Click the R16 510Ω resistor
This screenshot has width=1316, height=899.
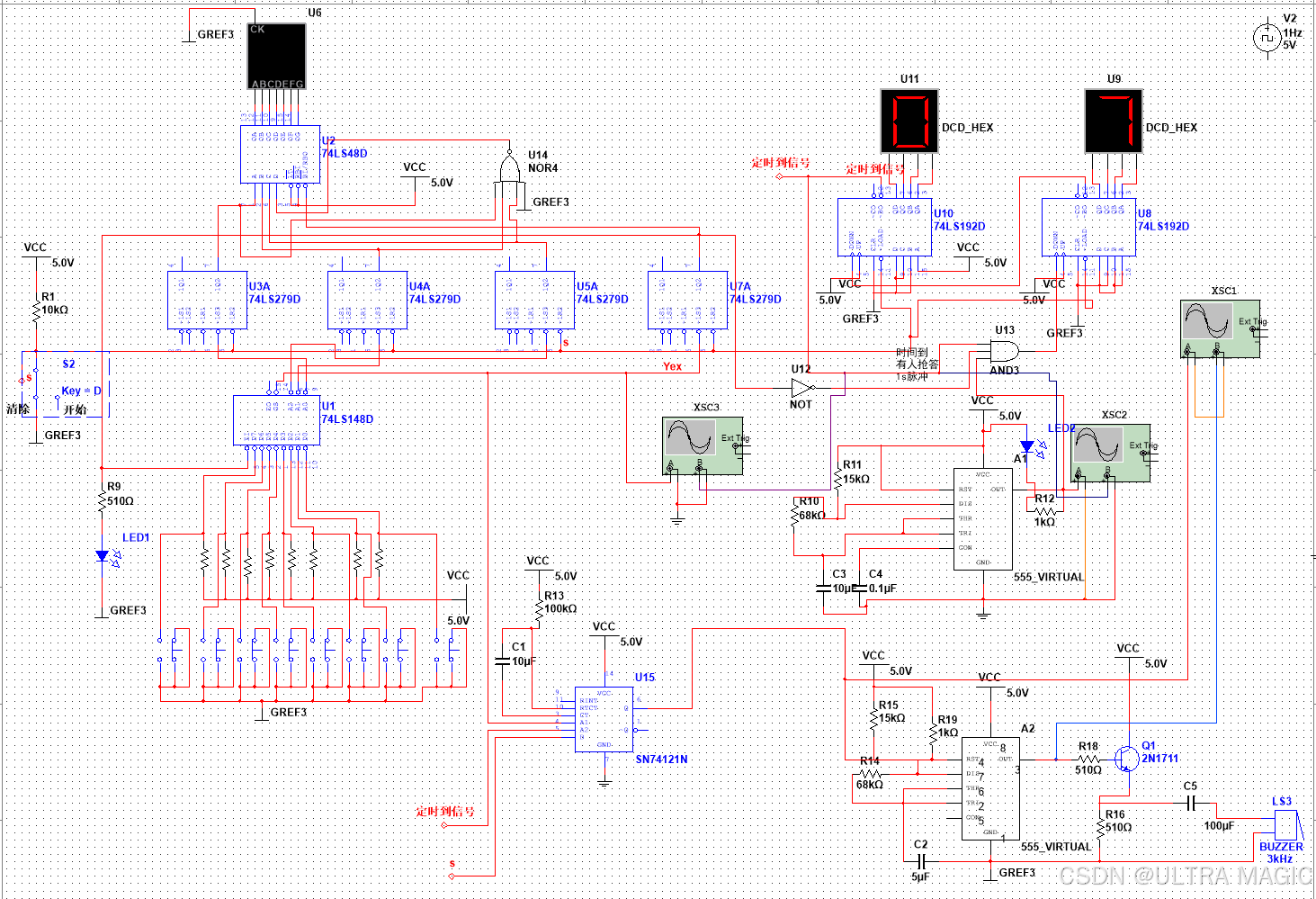click(x=1100, y=828)
